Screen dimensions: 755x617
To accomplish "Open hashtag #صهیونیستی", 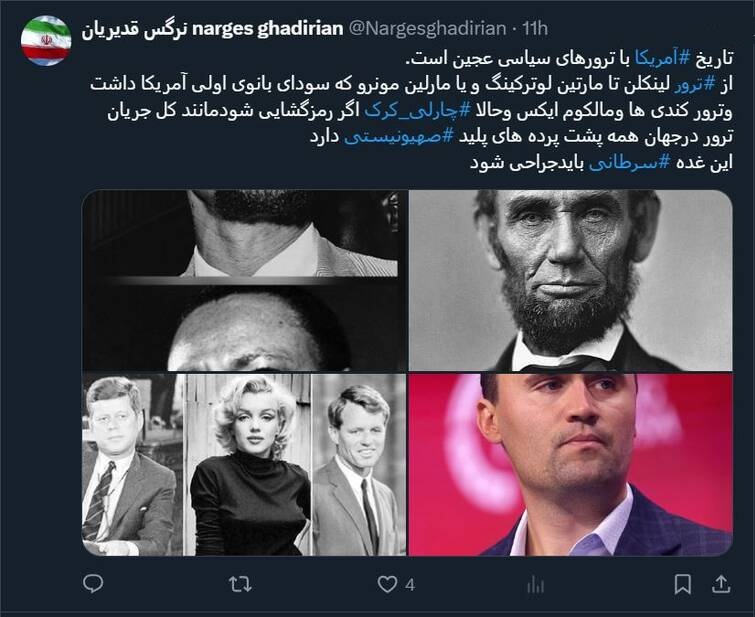I will [x=399, y=137].
